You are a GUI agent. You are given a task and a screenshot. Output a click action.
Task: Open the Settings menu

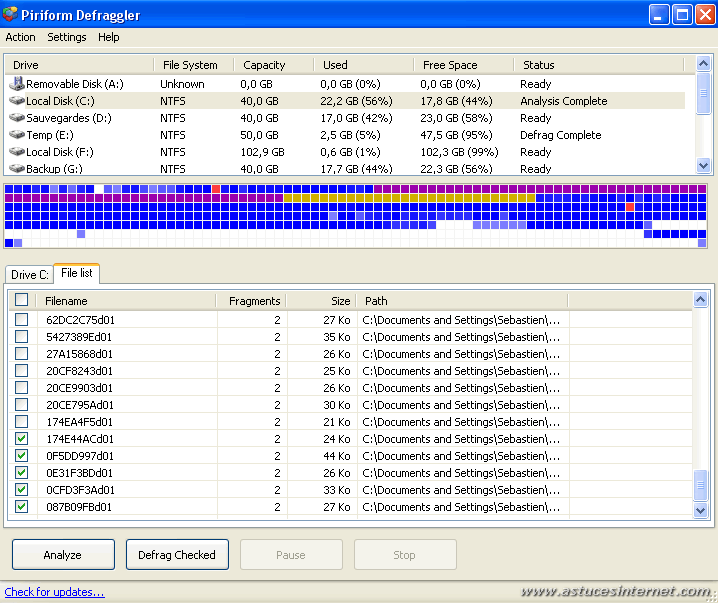click(x=67, y=37)
